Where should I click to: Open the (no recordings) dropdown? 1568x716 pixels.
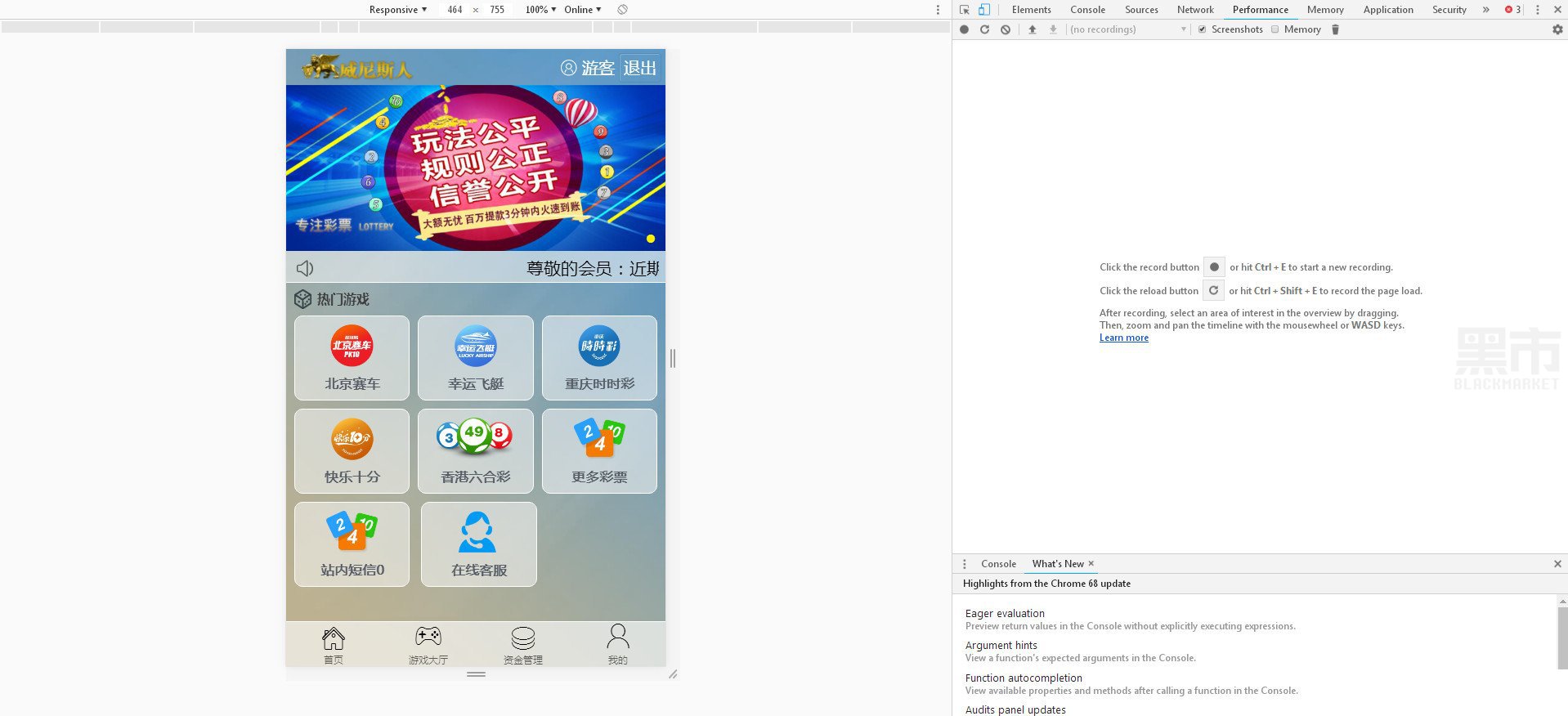coord(1128,29)
